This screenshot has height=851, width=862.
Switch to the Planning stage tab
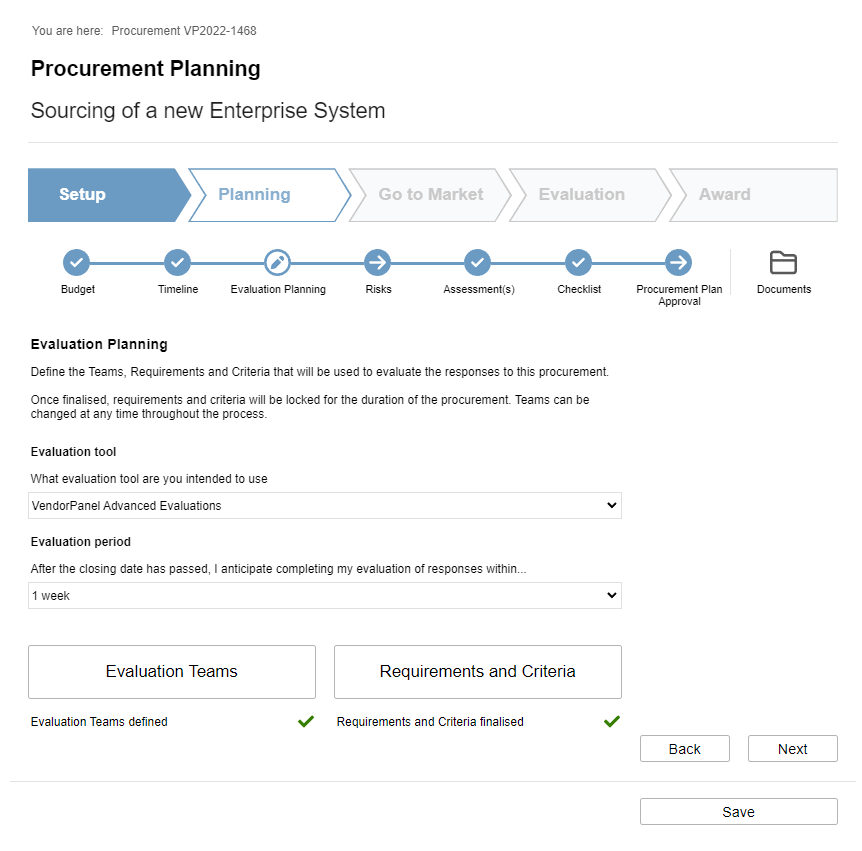coord(269,195)
